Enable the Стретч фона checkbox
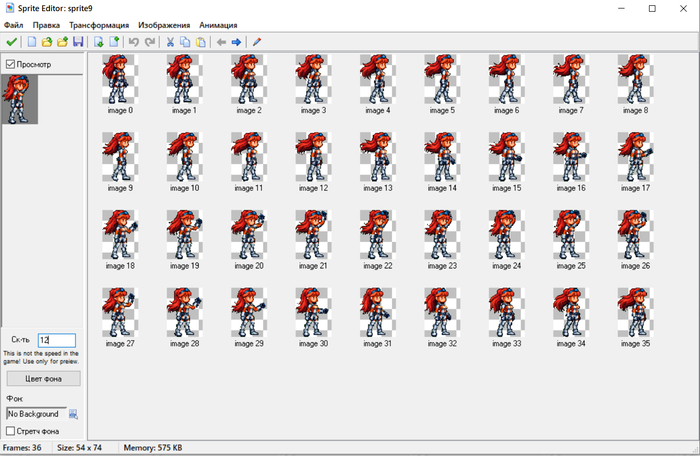The height and width of the screenshot is (456, 700). pos(11,431)
